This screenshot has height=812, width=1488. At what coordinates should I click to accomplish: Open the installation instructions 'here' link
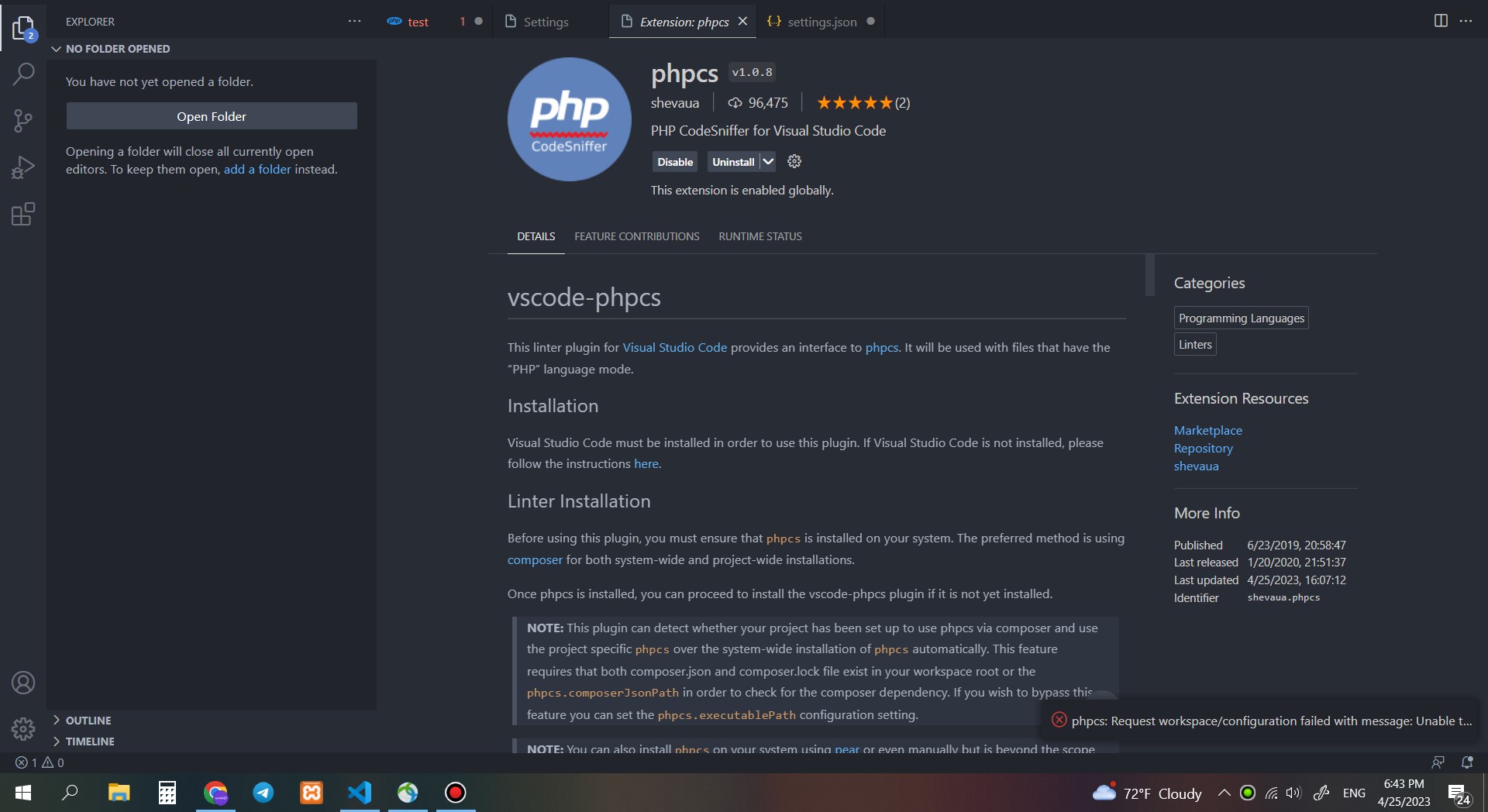point(646,463)
